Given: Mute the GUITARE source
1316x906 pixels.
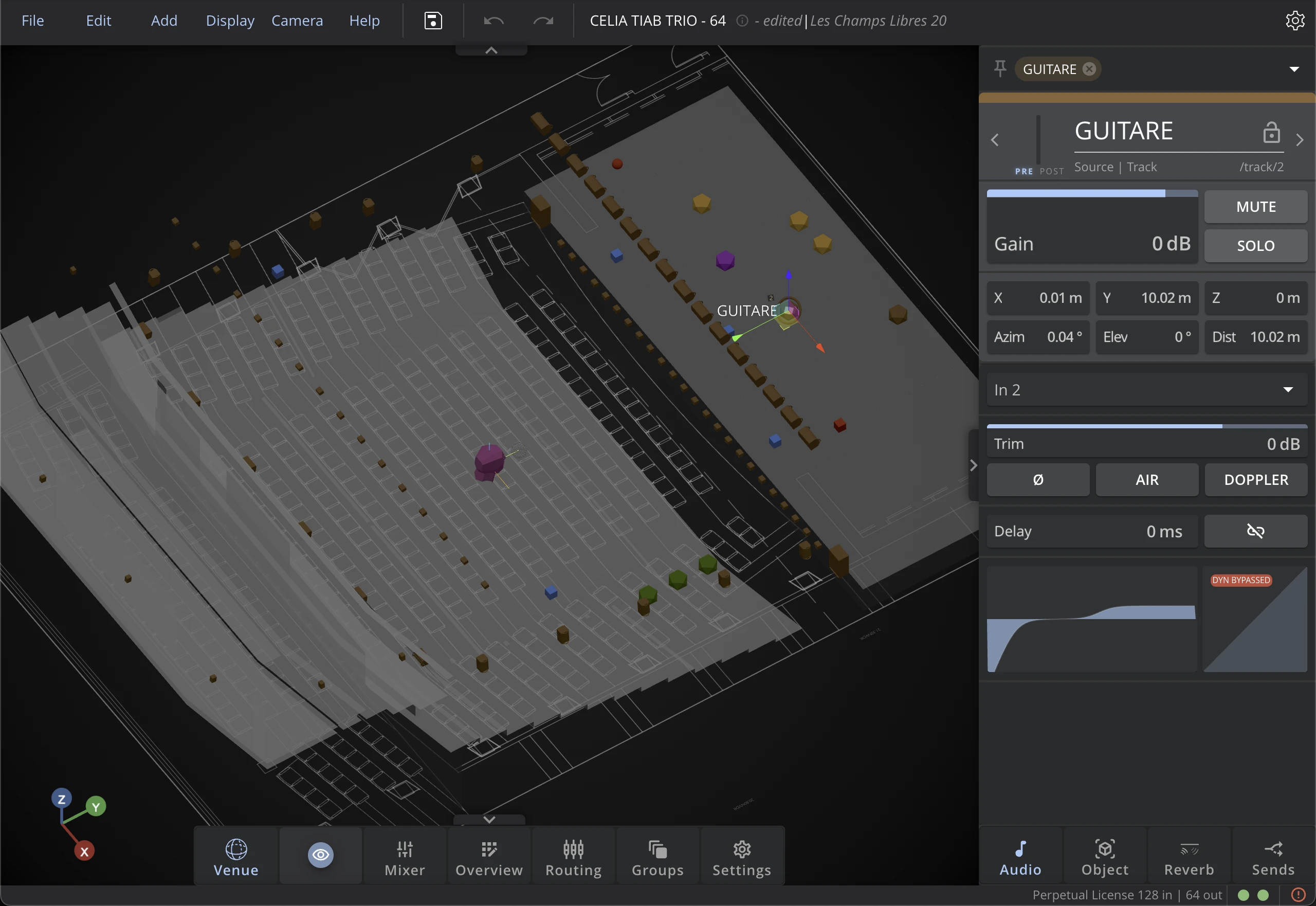Looking at the screenshot, I should (1256, 207).
